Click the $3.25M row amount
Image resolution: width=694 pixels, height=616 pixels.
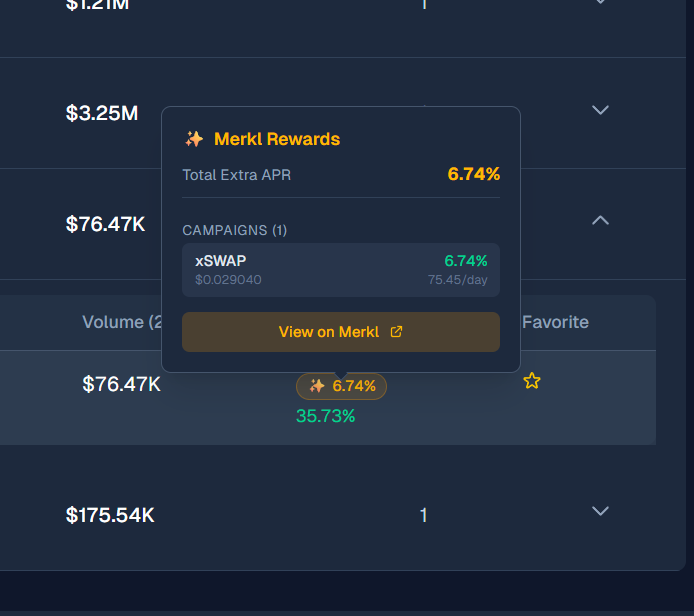(x=102, y=113)
